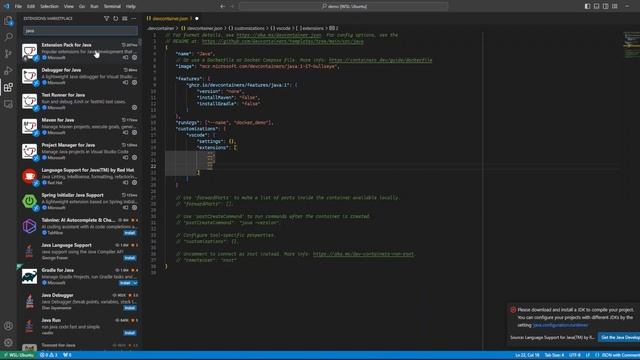Open the Search view in activity bar
Screen dimensions: 640x360
pos(8,37)
